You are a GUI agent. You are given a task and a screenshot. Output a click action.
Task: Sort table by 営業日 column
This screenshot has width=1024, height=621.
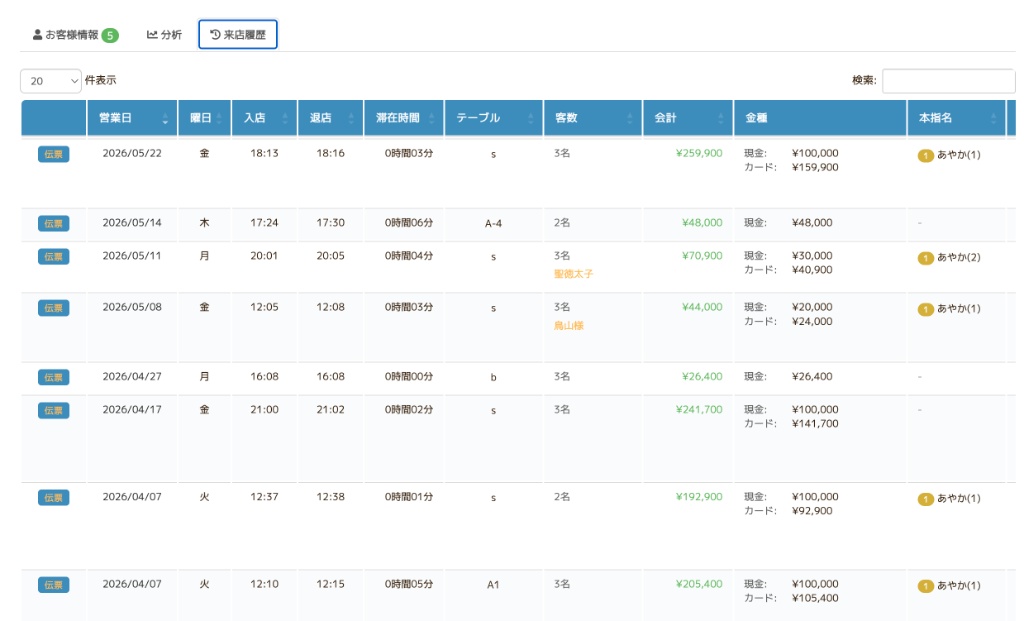(132, 118)
